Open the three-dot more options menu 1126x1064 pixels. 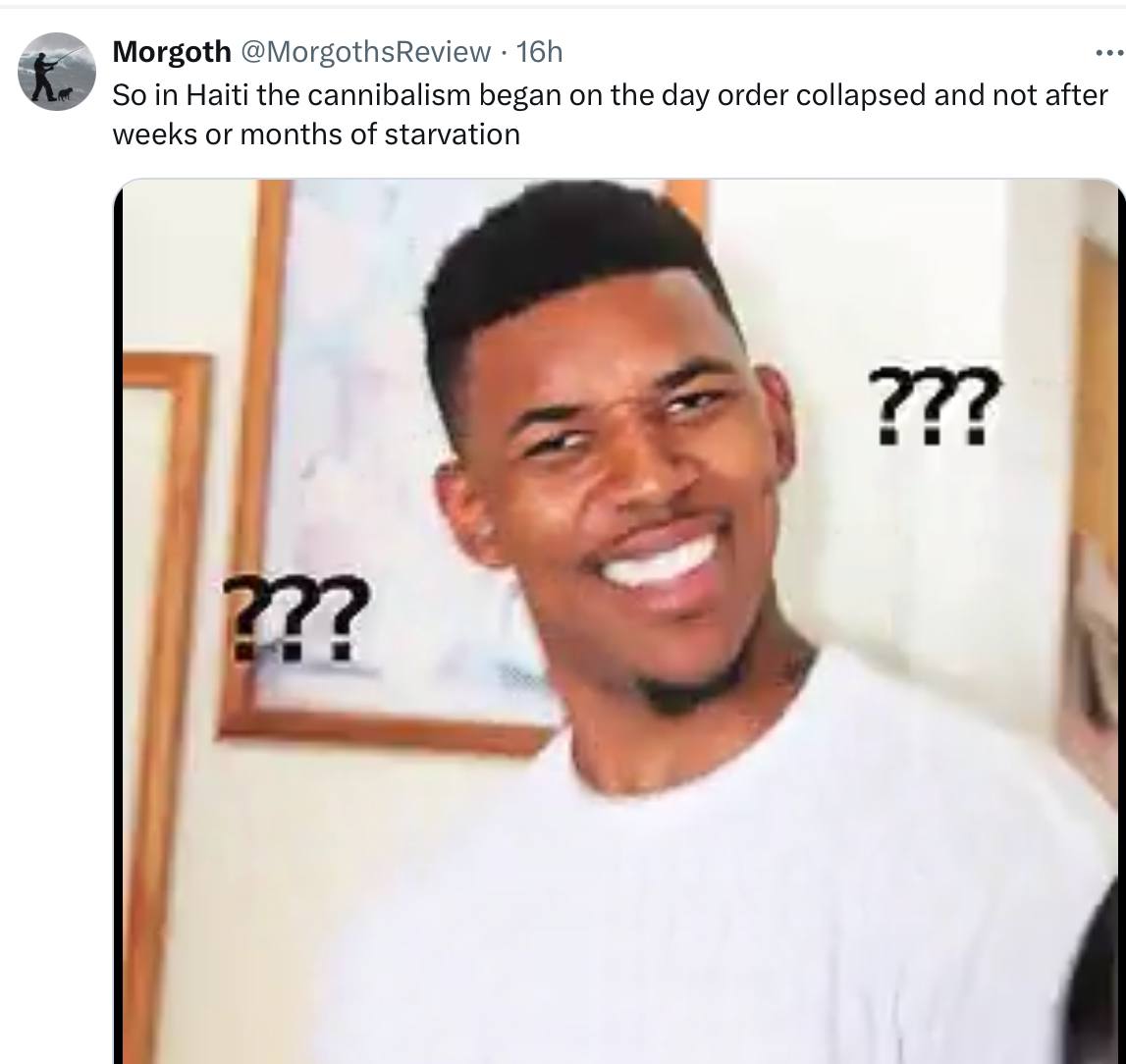point(1110,52)
